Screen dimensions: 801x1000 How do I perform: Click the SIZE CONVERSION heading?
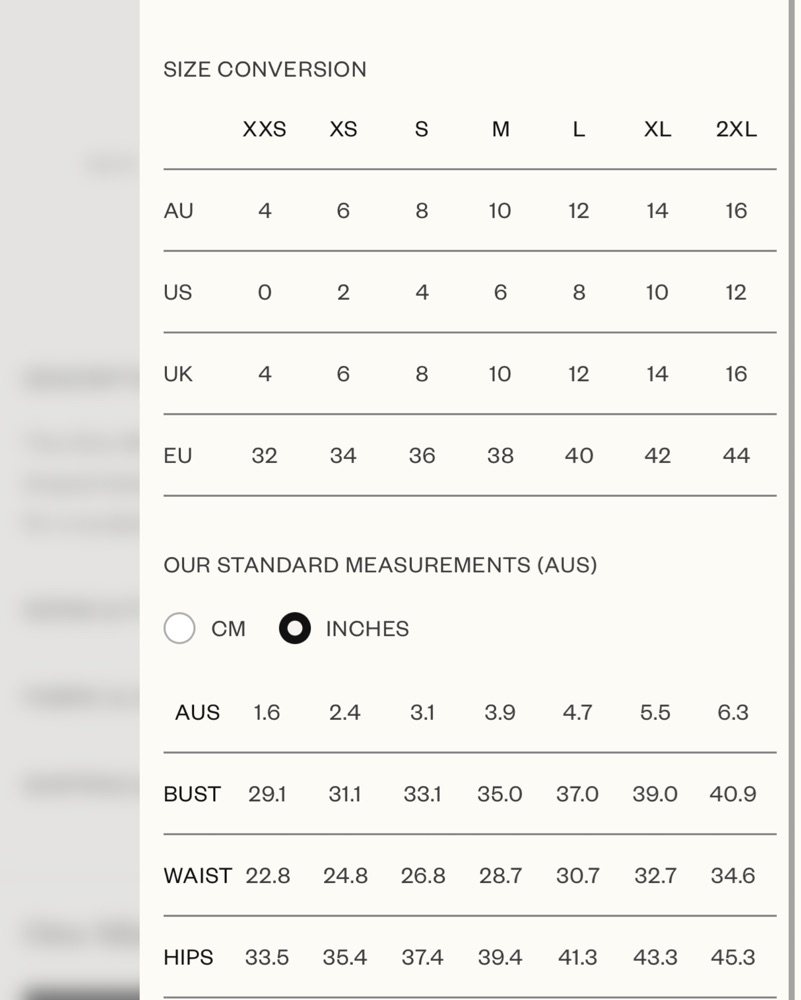(265, 69)
